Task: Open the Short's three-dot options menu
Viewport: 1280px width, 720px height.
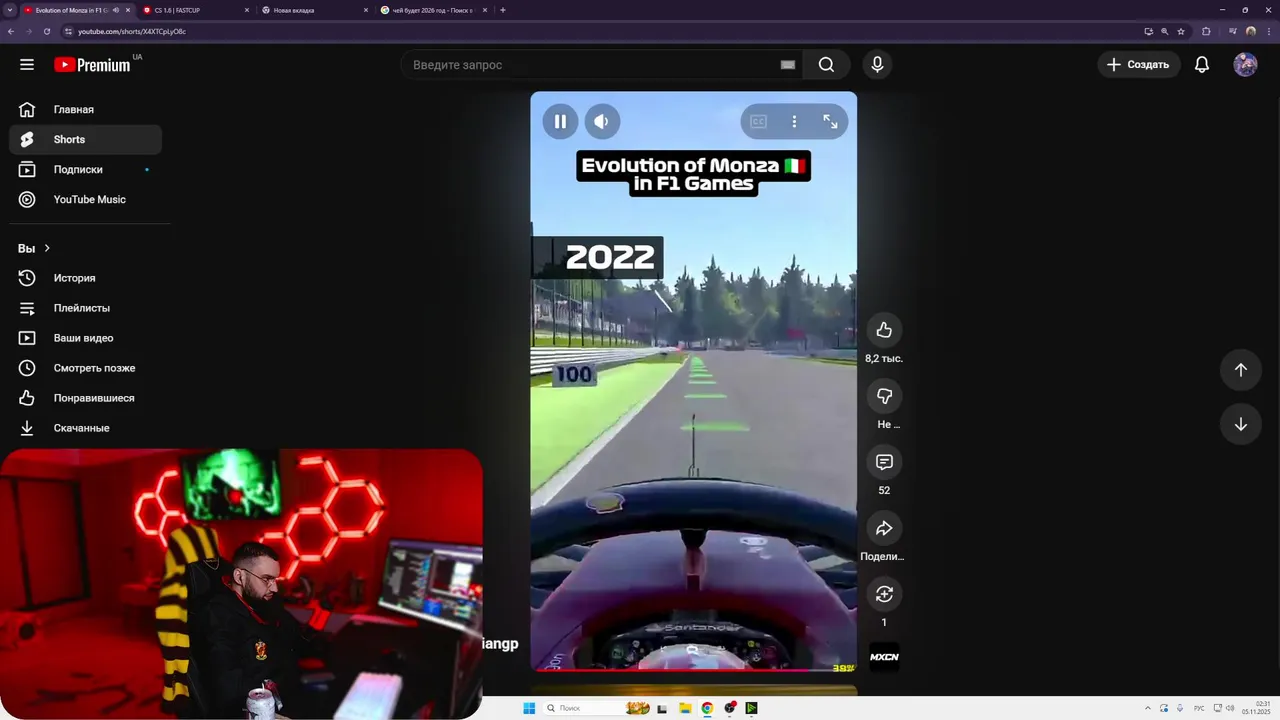Action: pyautogui.click(x=794, y=121)
